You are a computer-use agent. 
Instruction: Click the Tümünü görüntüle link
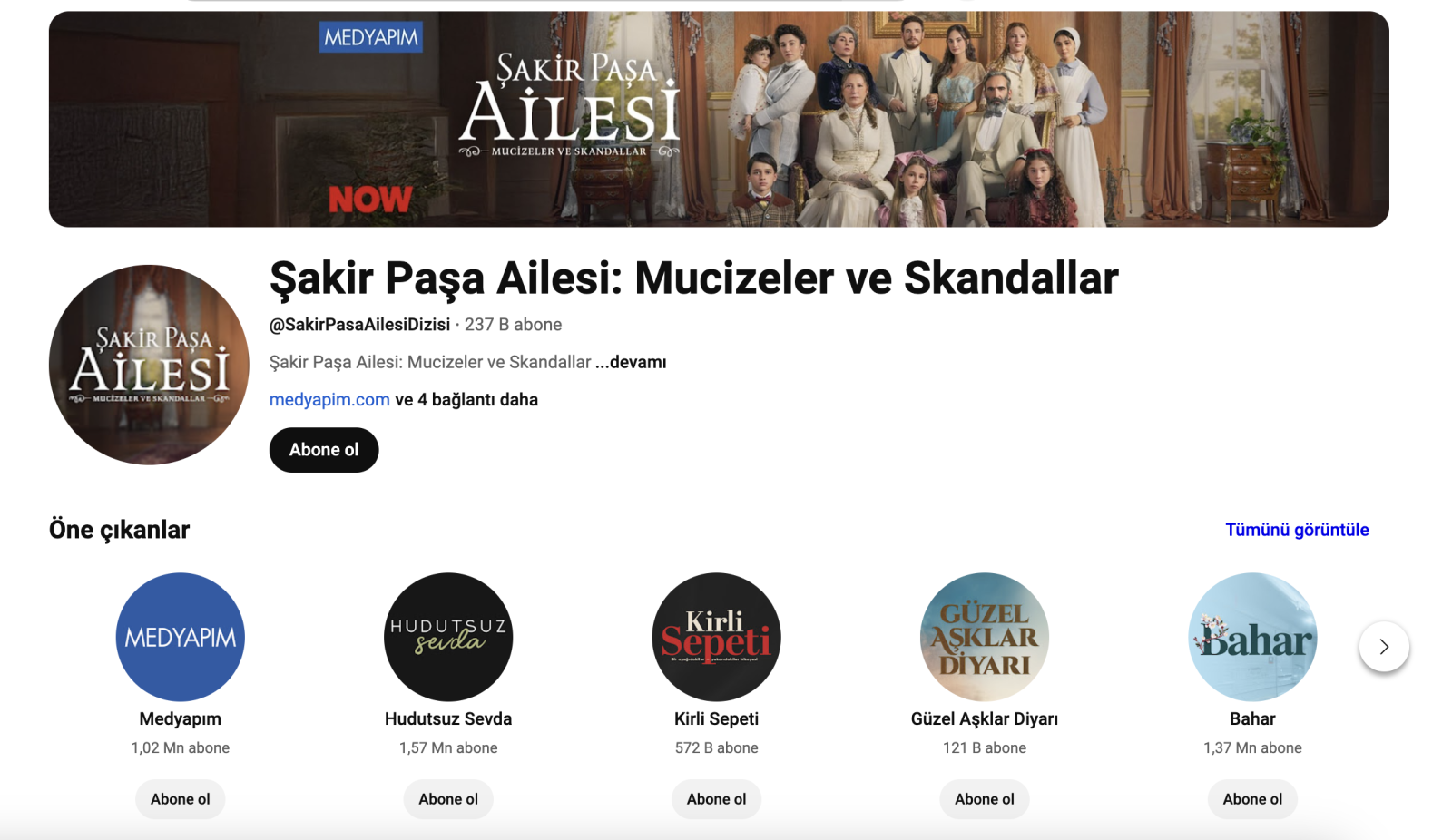[1297, 530]
